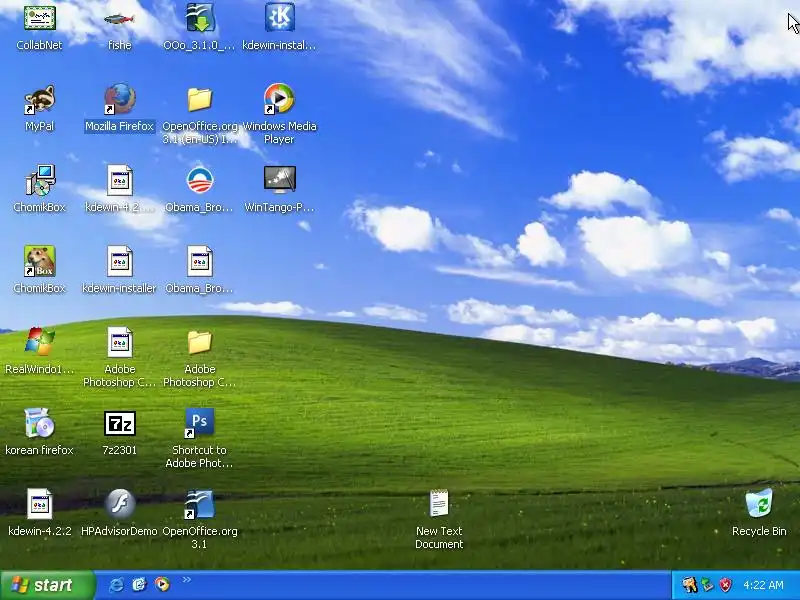The height and width of the screenshot is (600, 800).
Task: Click the kdewin-installer file icon
Action: coord(119,261)
